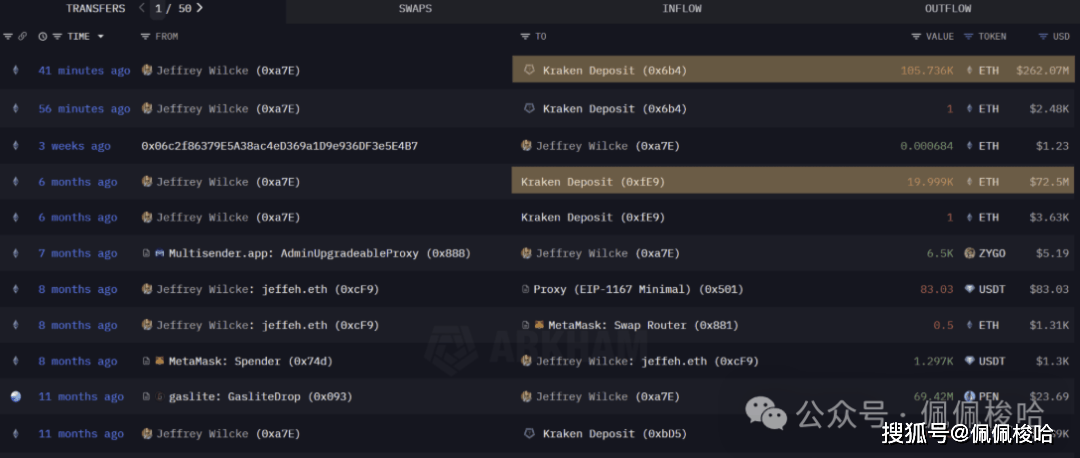Filter by TOKEN column

pyautogui.click(x=968, y=37)
